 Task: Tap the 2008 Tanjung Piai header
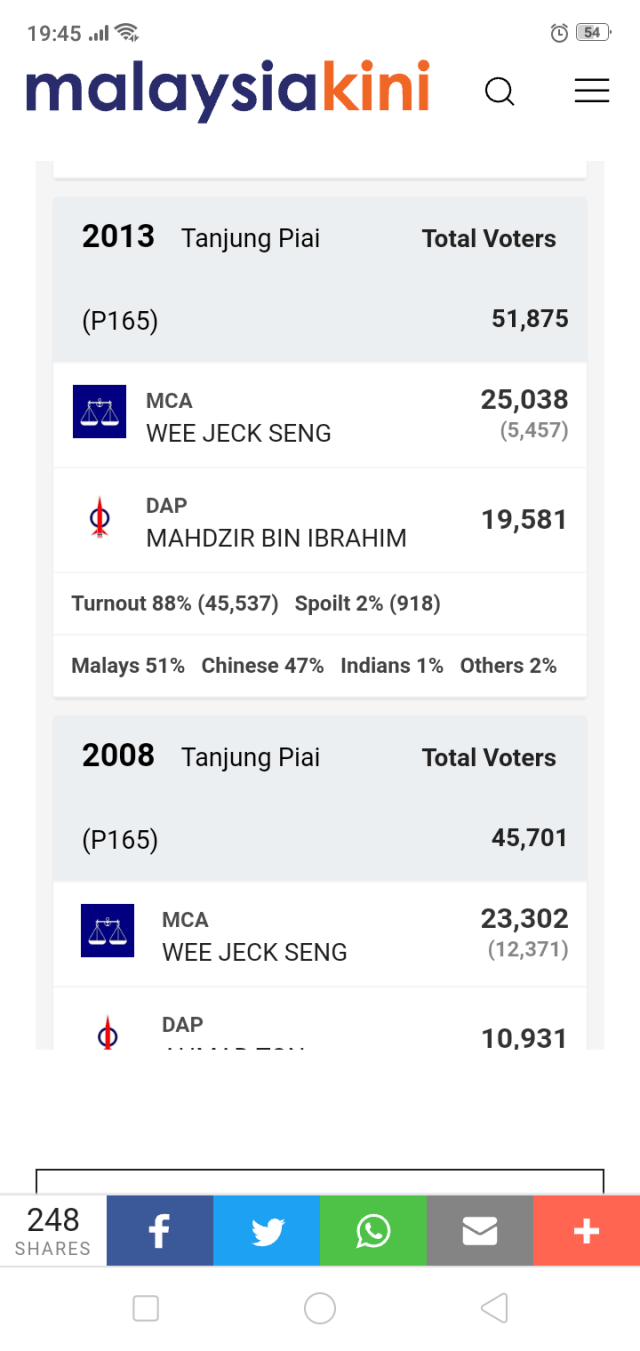[250, 758]
